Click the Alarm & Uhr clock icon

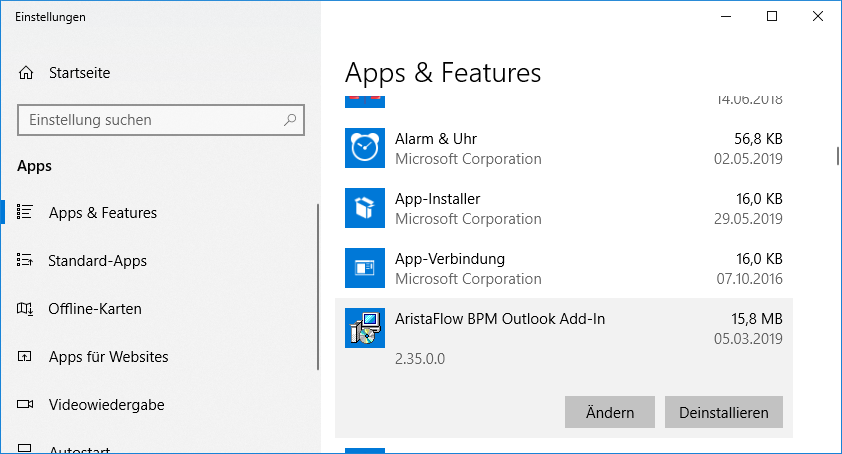pos(365,148)
